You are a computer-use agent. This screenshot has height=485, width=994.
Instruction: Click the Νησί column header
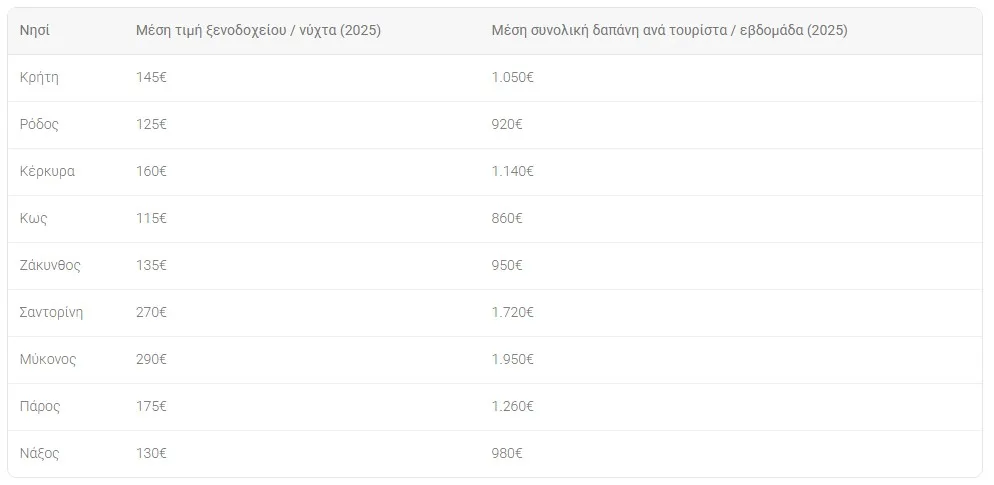(x=35, y=30)
